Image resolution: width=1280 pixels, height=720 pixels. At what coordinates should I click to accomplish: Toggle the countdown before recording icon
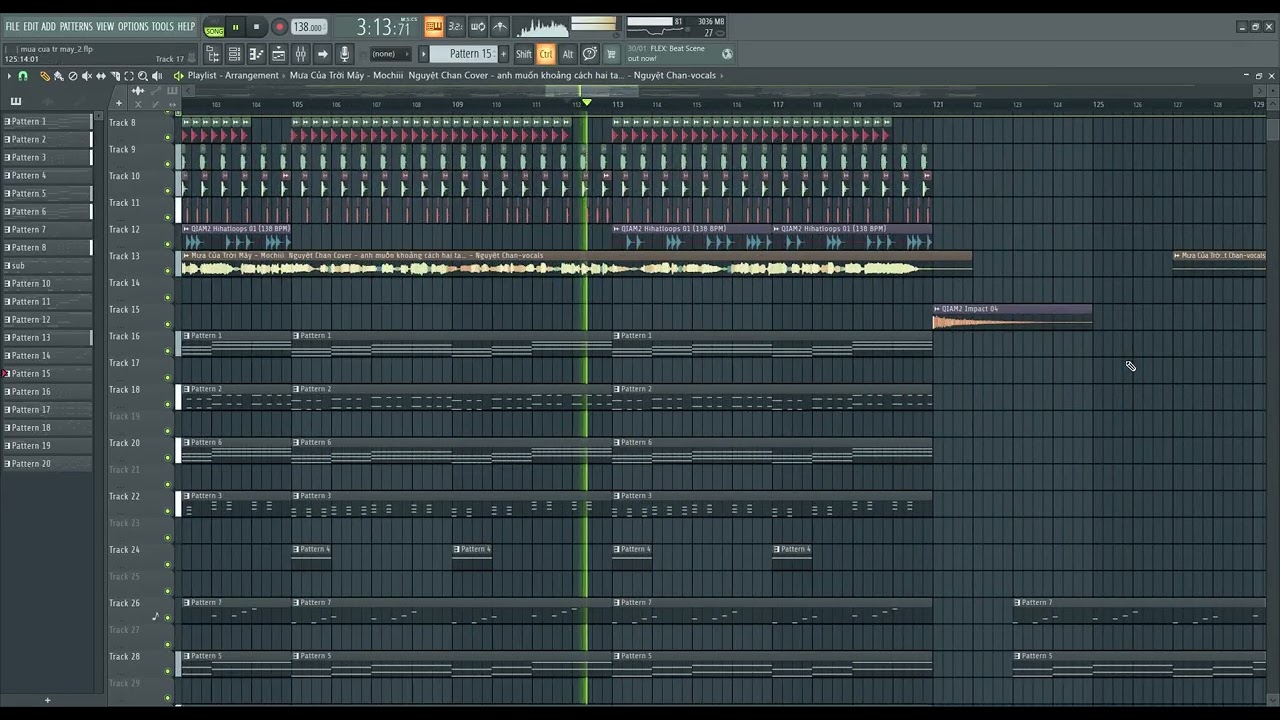(455, 27)
